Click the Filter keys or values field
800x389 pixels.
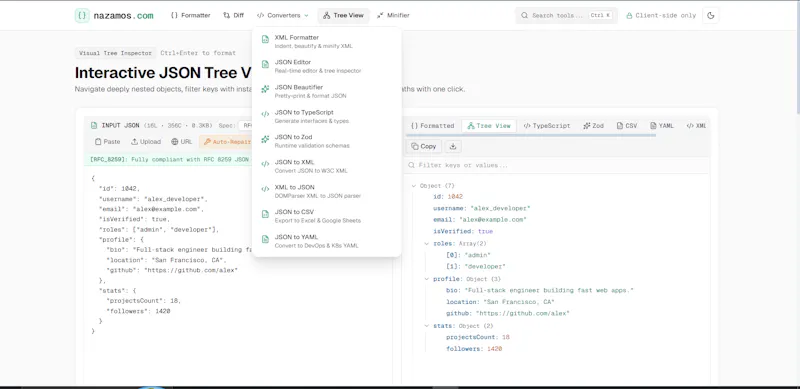[557, 165]
